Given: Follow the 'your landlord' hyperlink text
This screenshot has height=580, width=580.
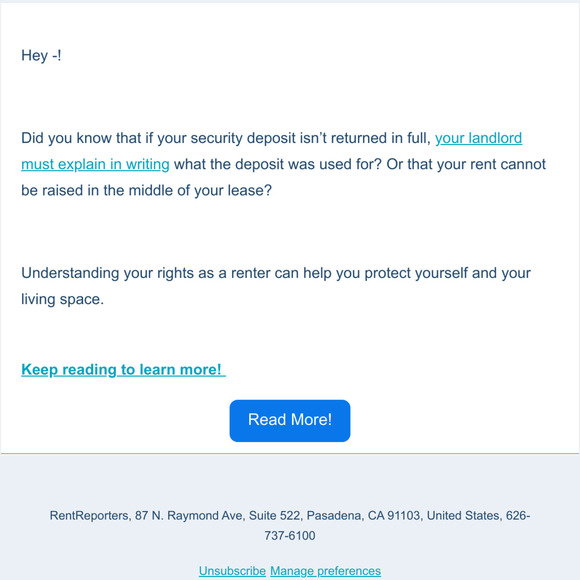Looking at the screenshot, I should [478, 138].
